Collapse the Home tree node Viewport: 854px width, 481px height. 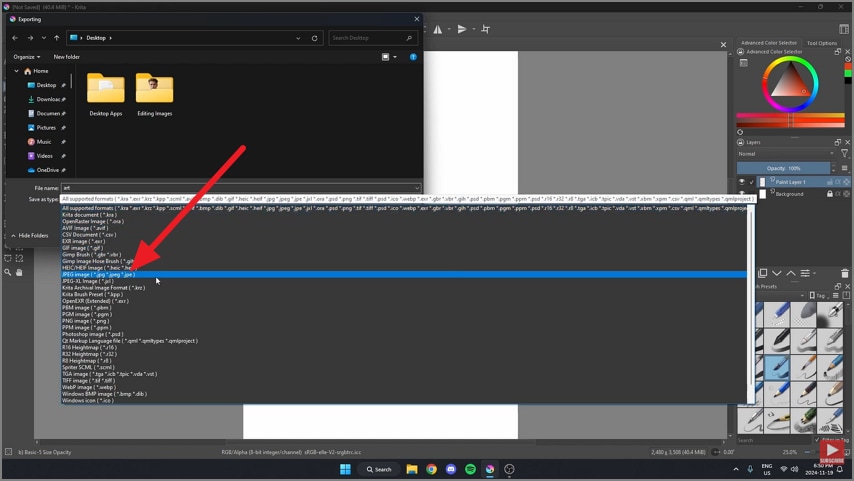pyautogui.click(x=16, y=71)
